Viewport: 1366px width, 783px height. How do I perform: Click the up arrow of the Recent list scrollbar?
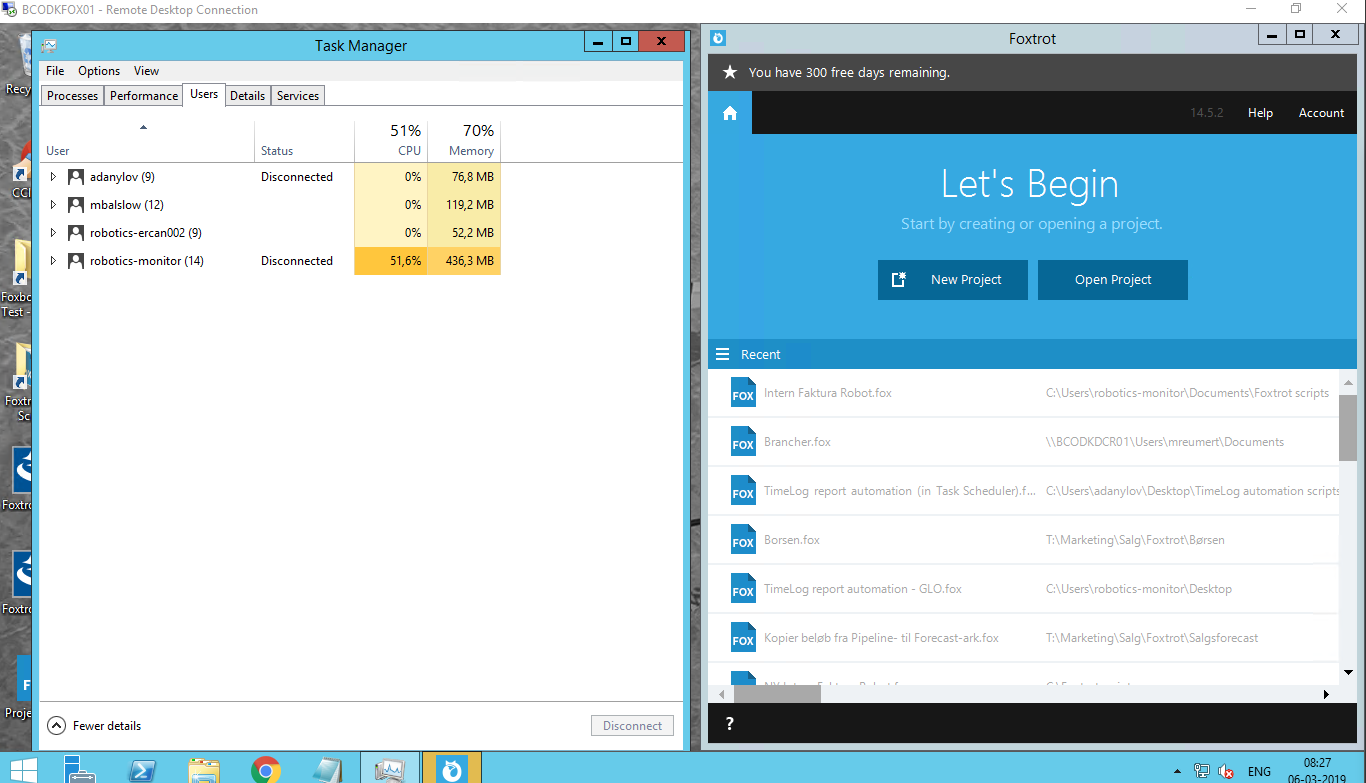[x=1348, y=382]
